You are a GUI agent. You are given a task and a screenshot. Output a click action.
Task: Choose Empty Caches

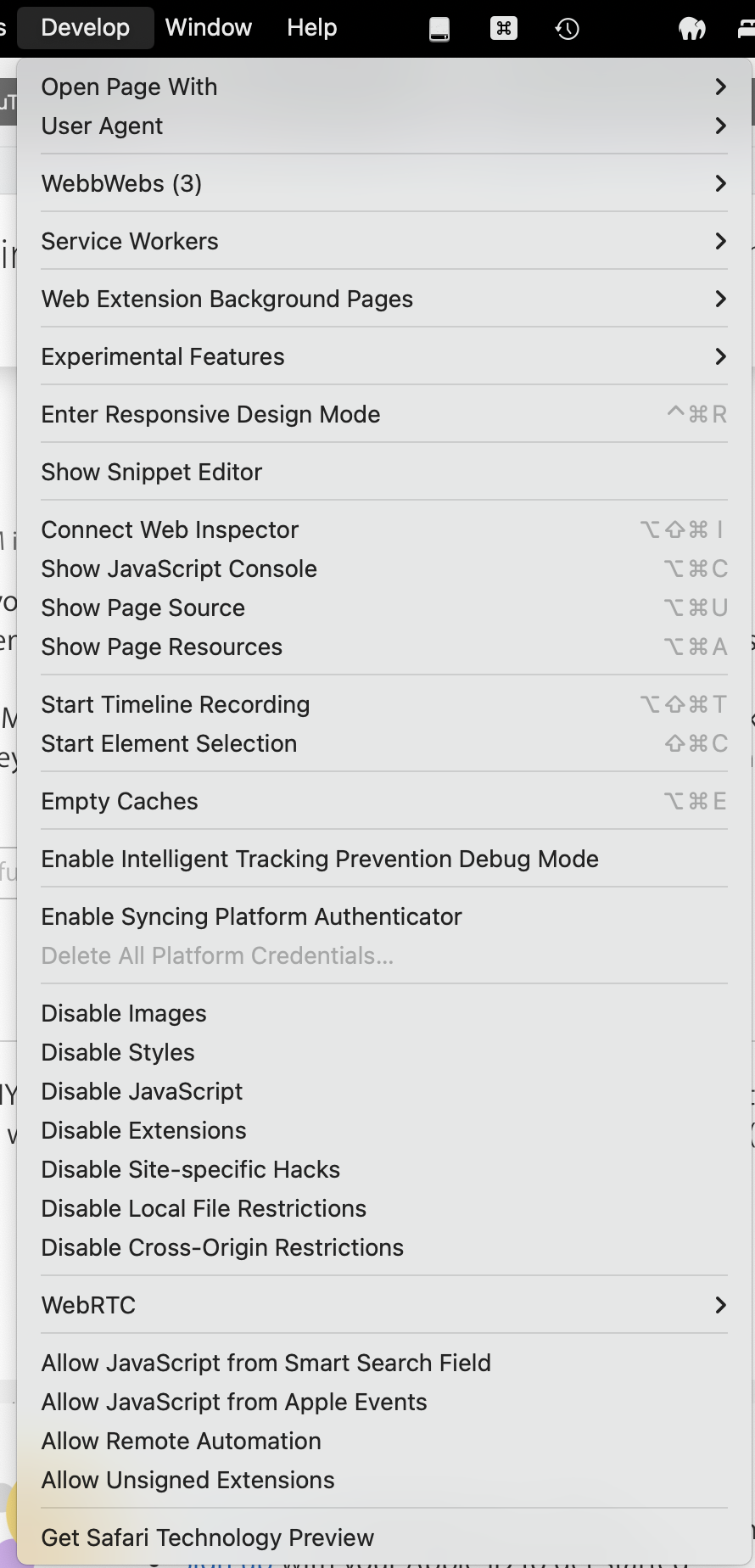pos(120,801)
